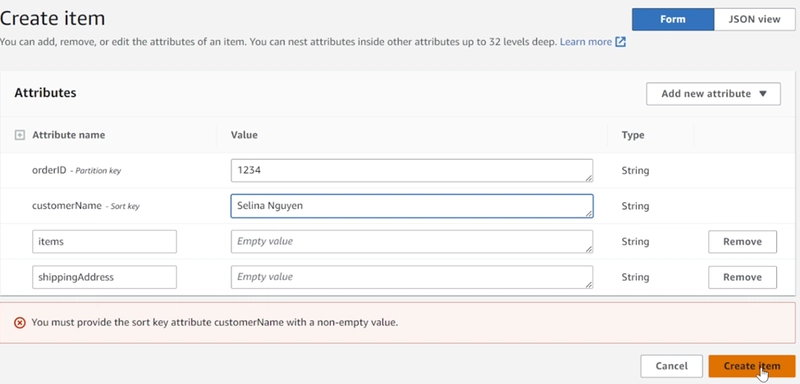Click the customerName value field Selina Nguyen
The width and height of the screenshot is (800, 384).
412,206
